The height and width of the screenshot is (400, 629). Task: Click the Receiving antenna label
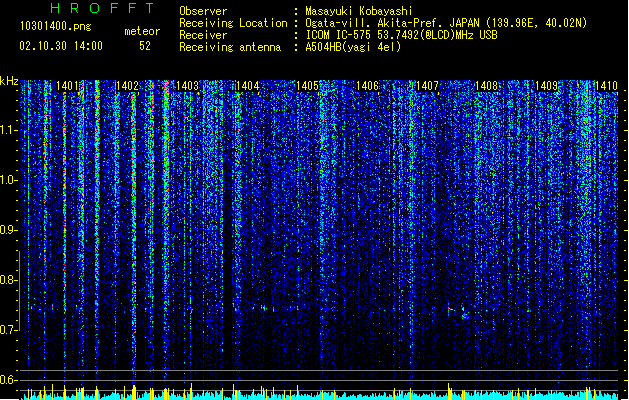click(230, 47)
